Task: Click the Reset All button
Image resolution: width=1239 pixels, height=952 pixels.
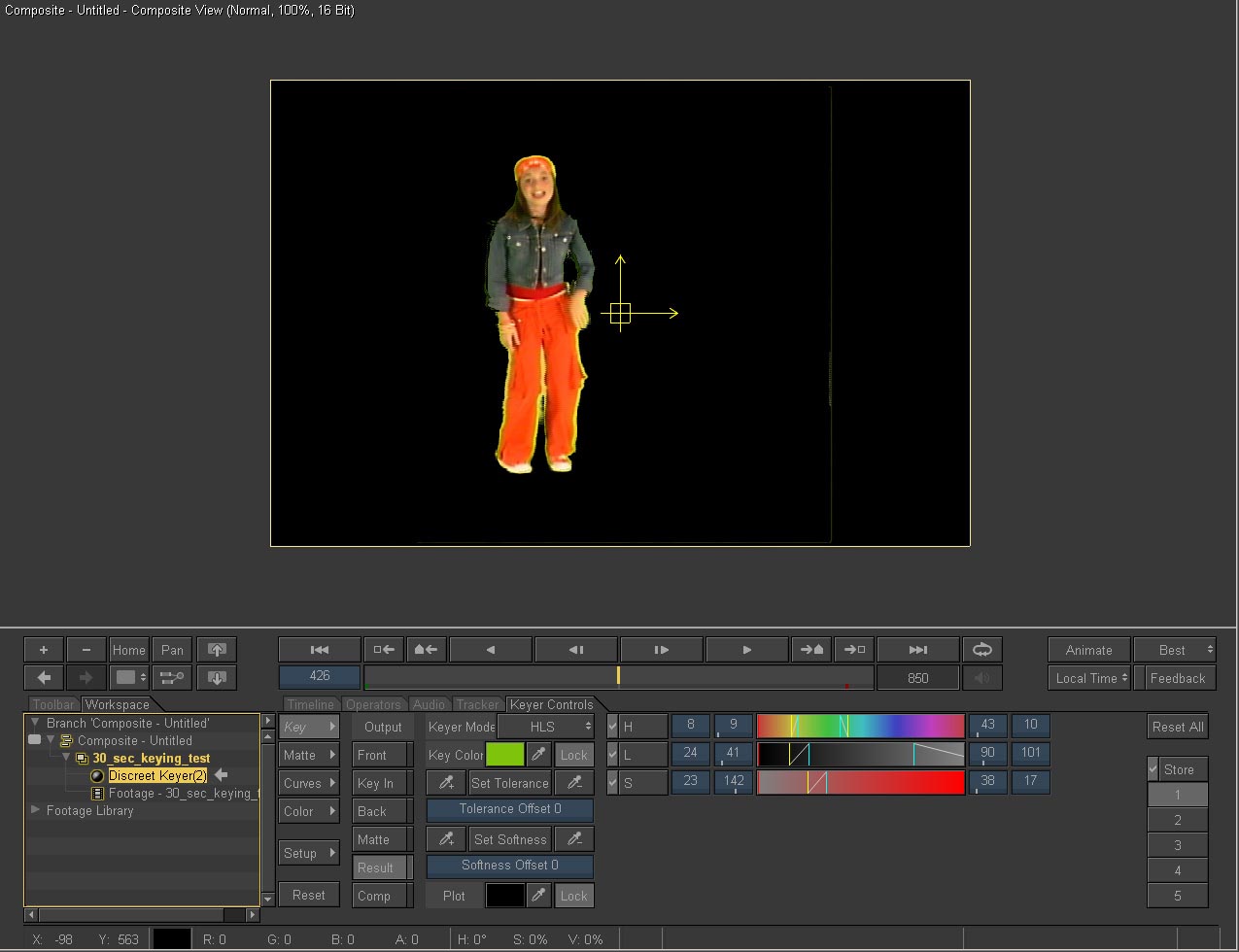Action: 1177,727
